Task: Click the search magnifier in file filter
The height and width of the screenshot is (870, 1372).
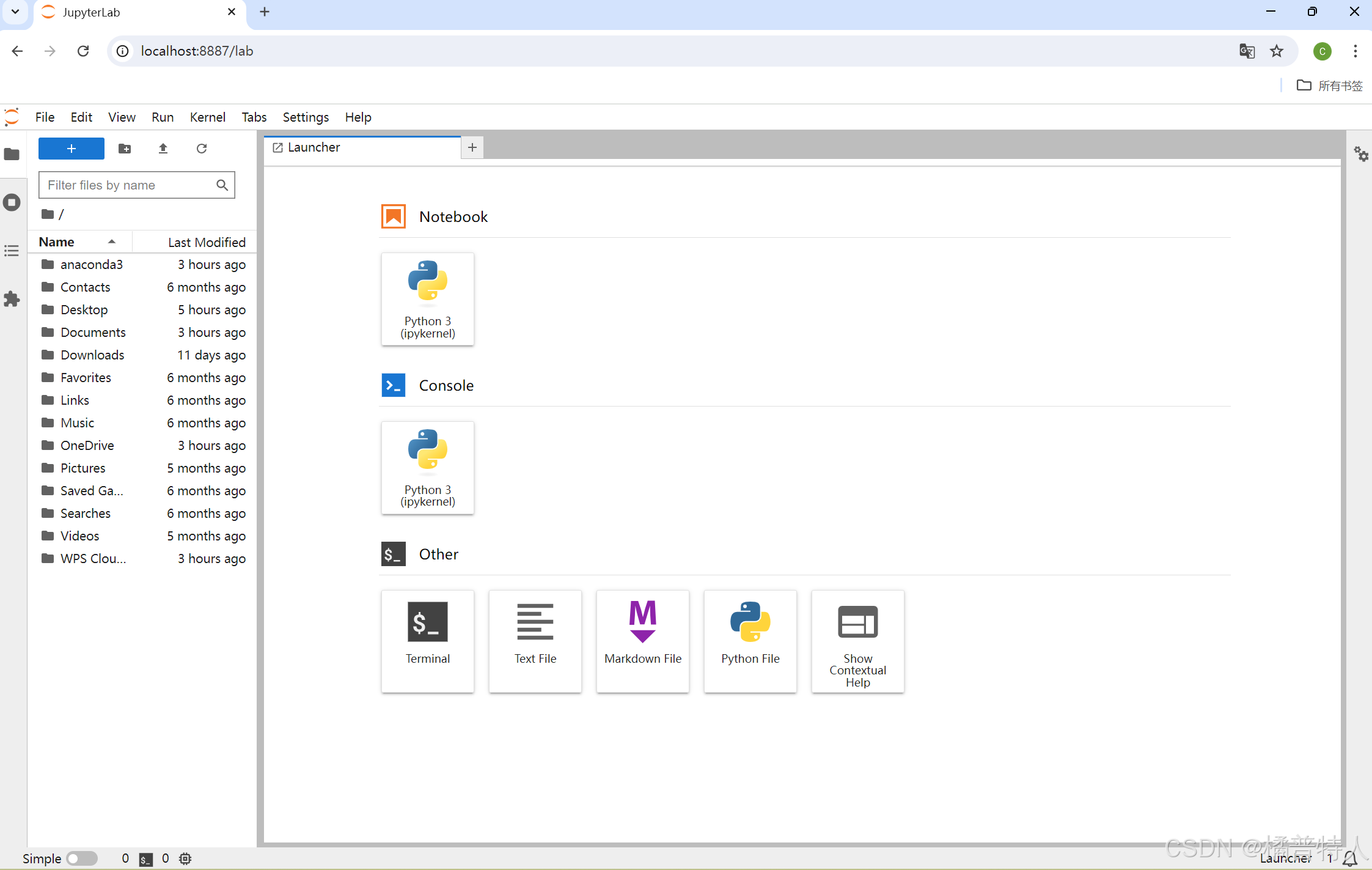Action: coord(222,185)
